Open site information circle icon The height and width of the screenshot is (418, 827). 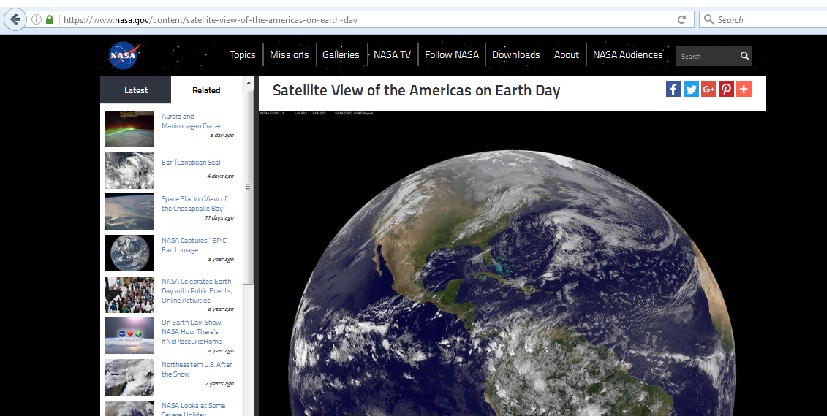point(36,20)
